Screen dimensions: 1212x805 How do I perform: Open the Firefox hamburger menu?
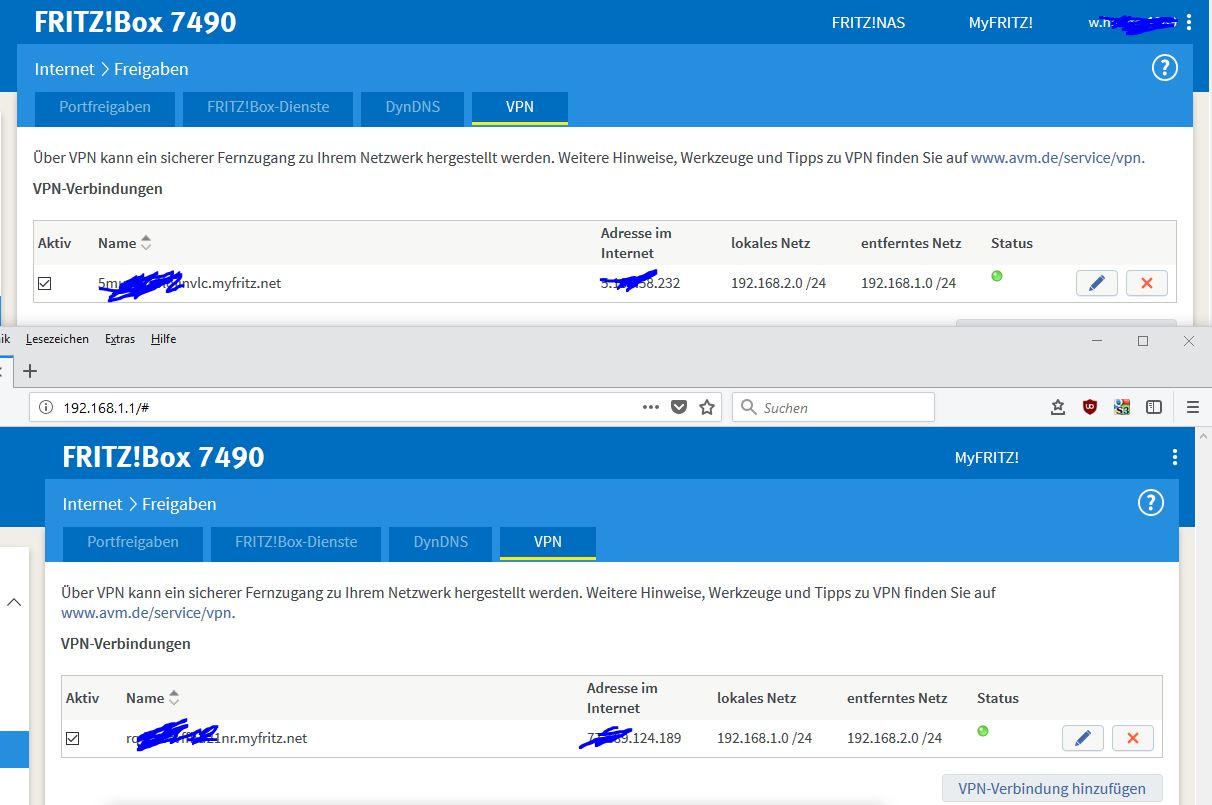tap(1192, 407)
